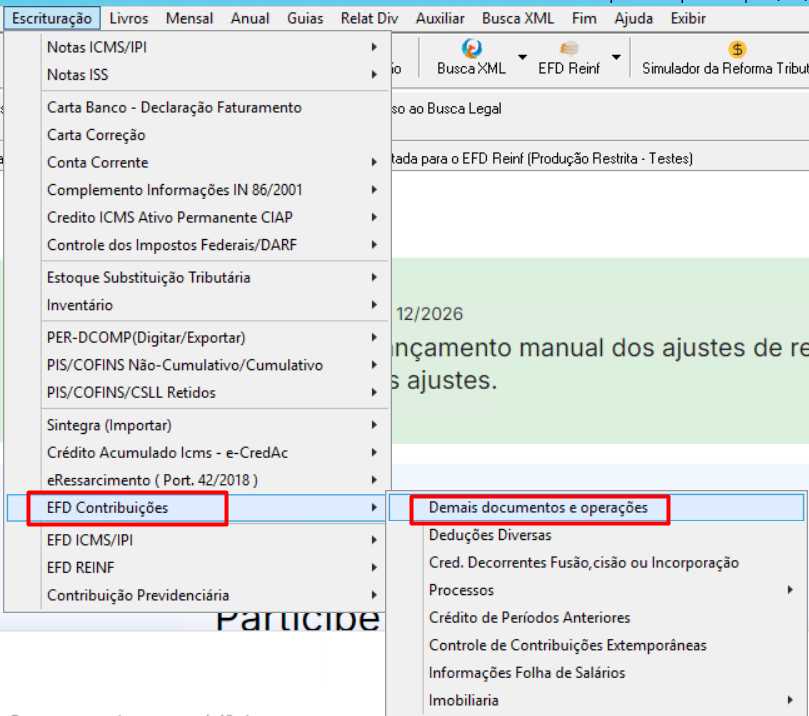
Task: Click arrow beside Imobiliaria entry
Action: (790, 699)
